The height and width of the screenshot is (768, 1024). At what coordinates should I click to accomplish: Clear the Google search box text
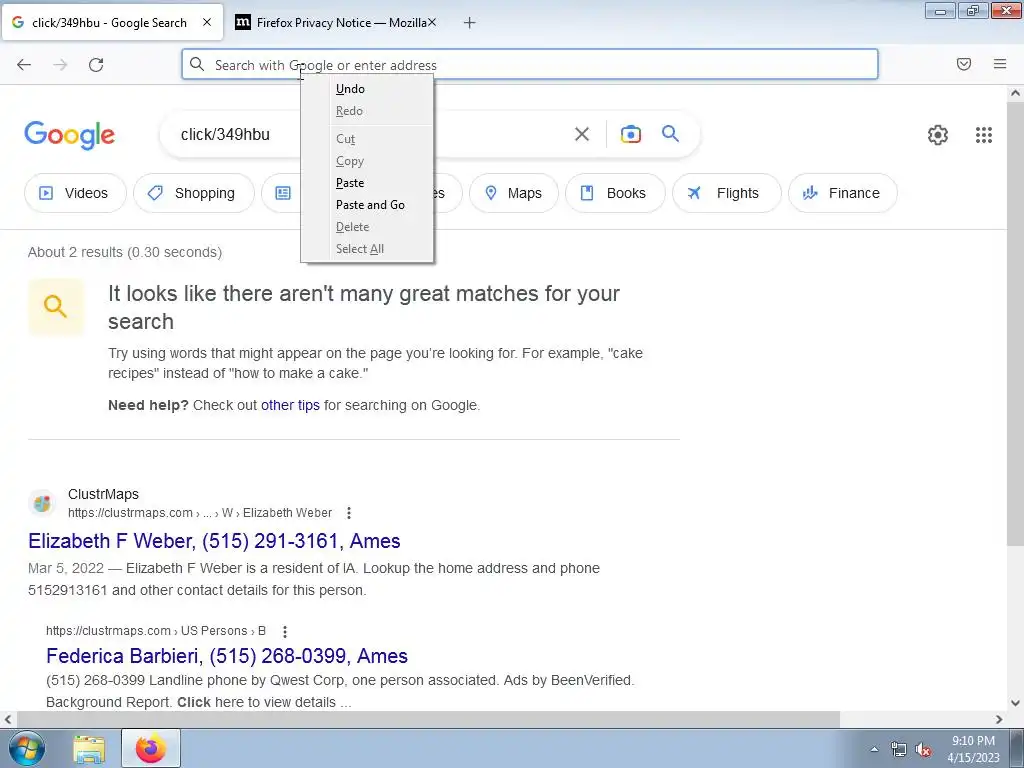(582, 135)
